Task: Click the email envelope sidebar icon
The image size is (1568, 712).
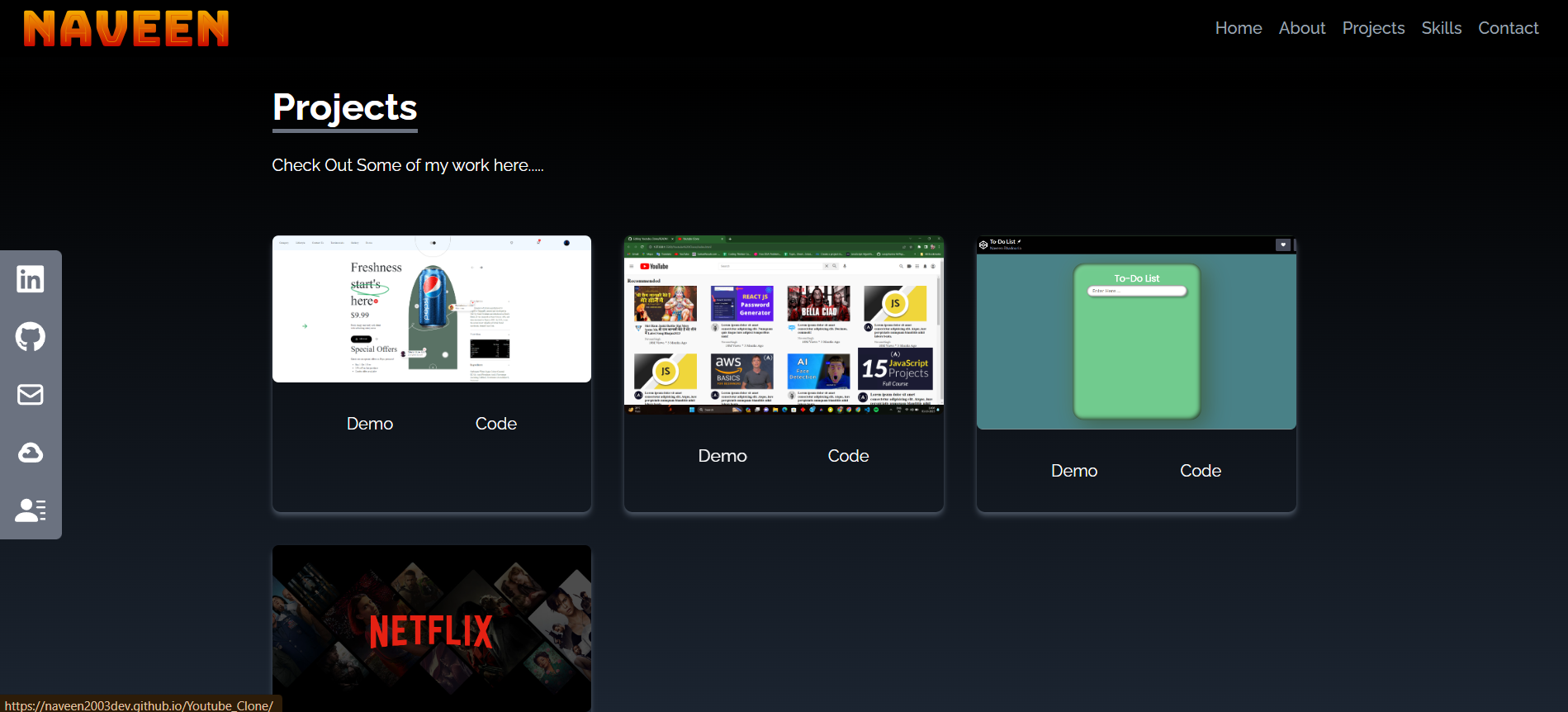Action: click(31, 395)
